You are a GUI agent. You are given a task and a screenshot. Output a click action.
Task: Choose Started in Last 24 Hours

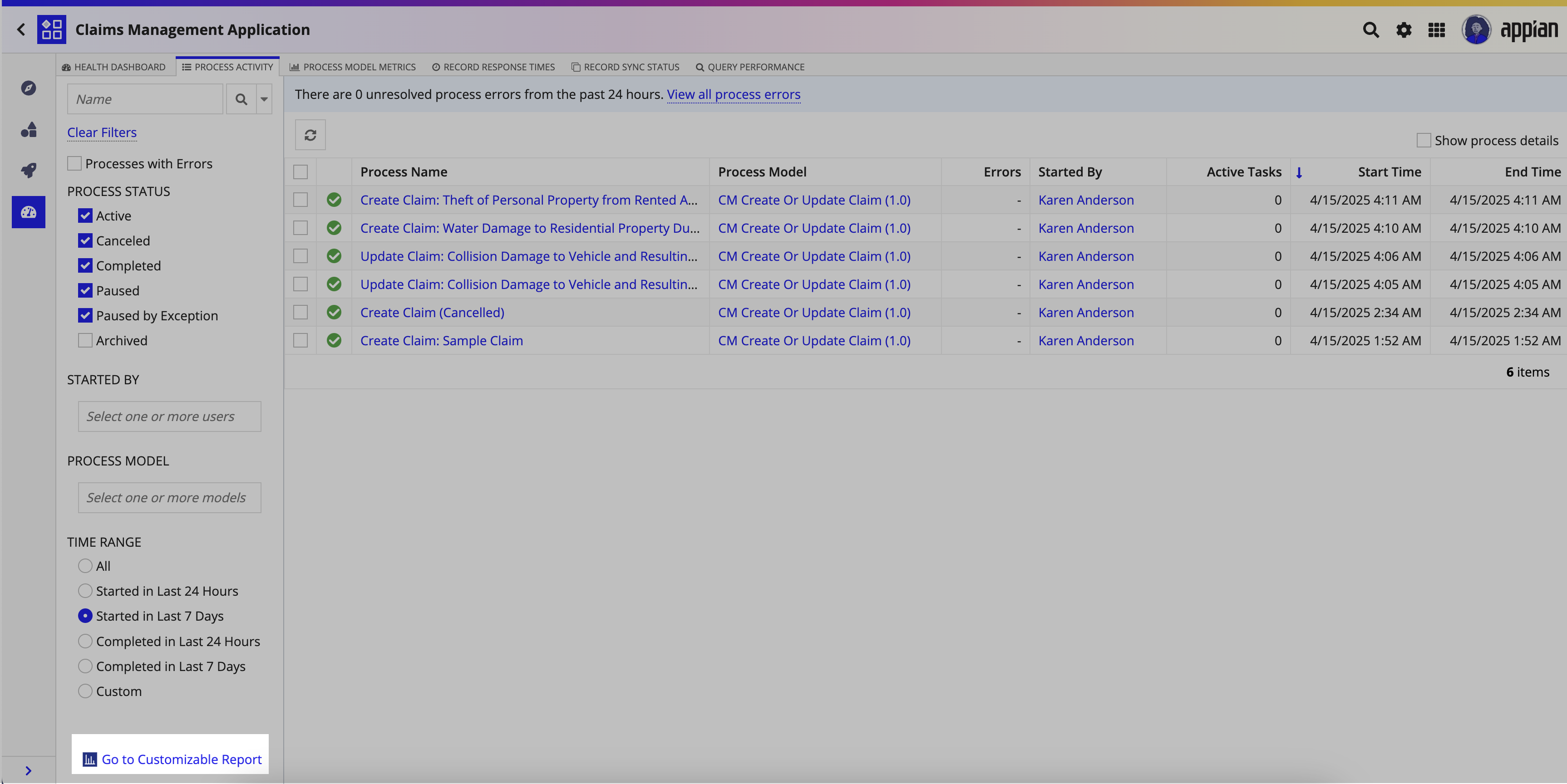click(85, 591)
